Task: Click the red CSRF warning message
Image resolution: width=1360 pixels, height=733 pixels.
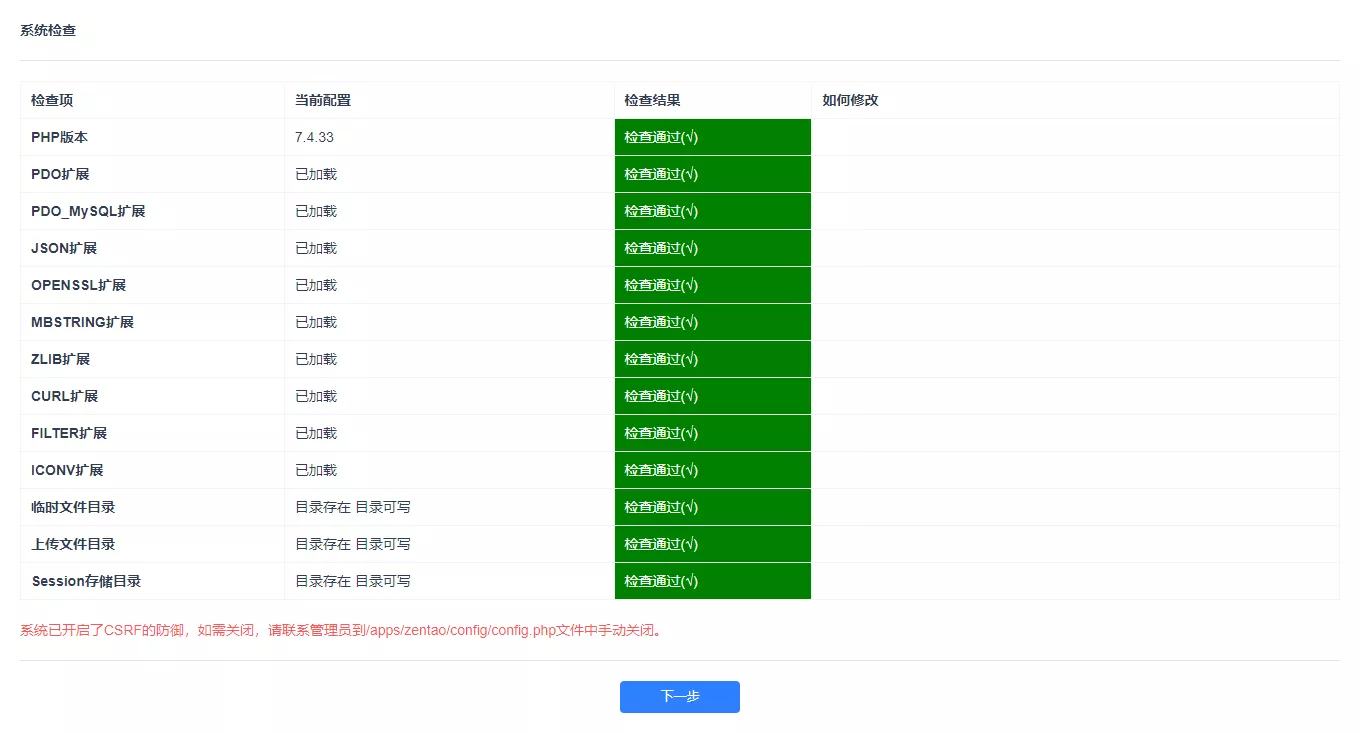Action: [342, 630]
